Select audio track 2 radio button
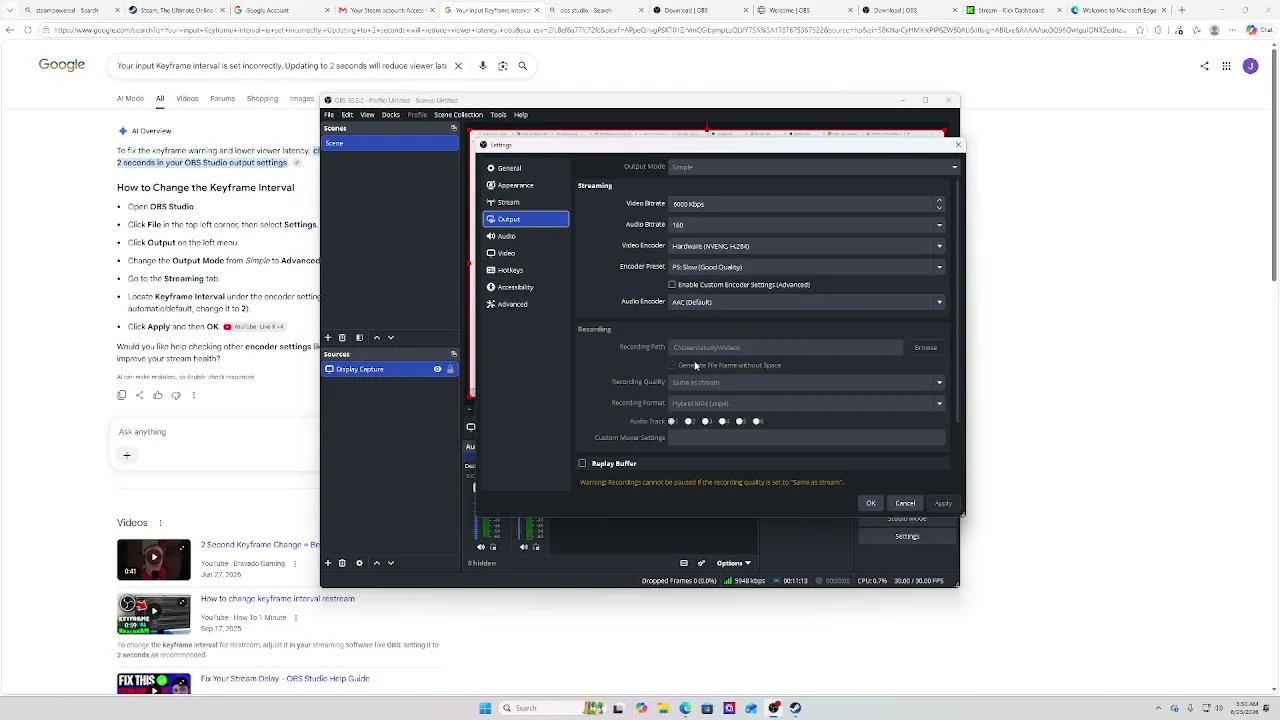 pos(689,422)
